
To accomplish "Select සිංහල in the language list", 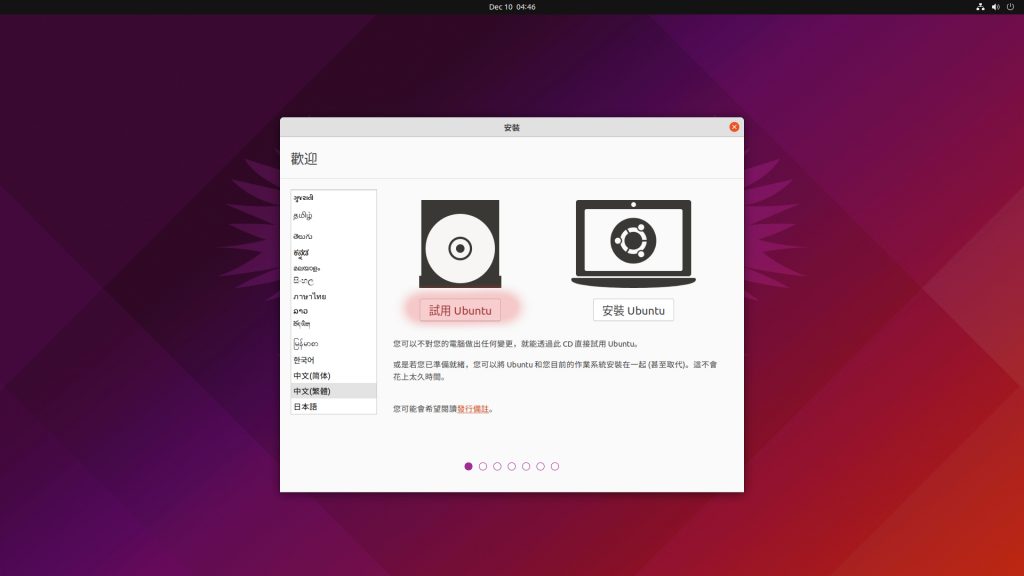I will click(333, 281).
